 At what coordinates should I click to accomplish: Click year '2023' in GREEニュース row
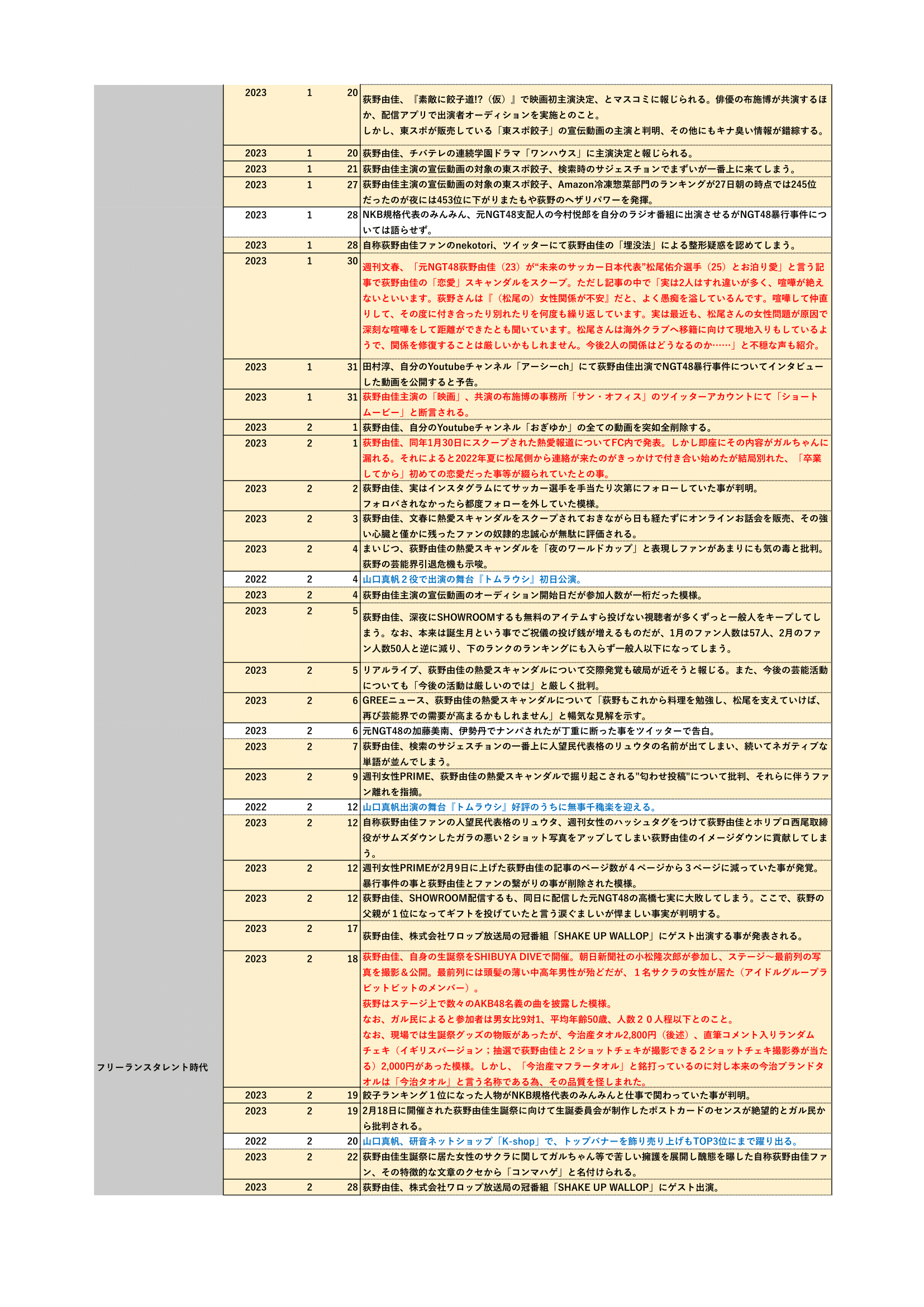[255, 700]
